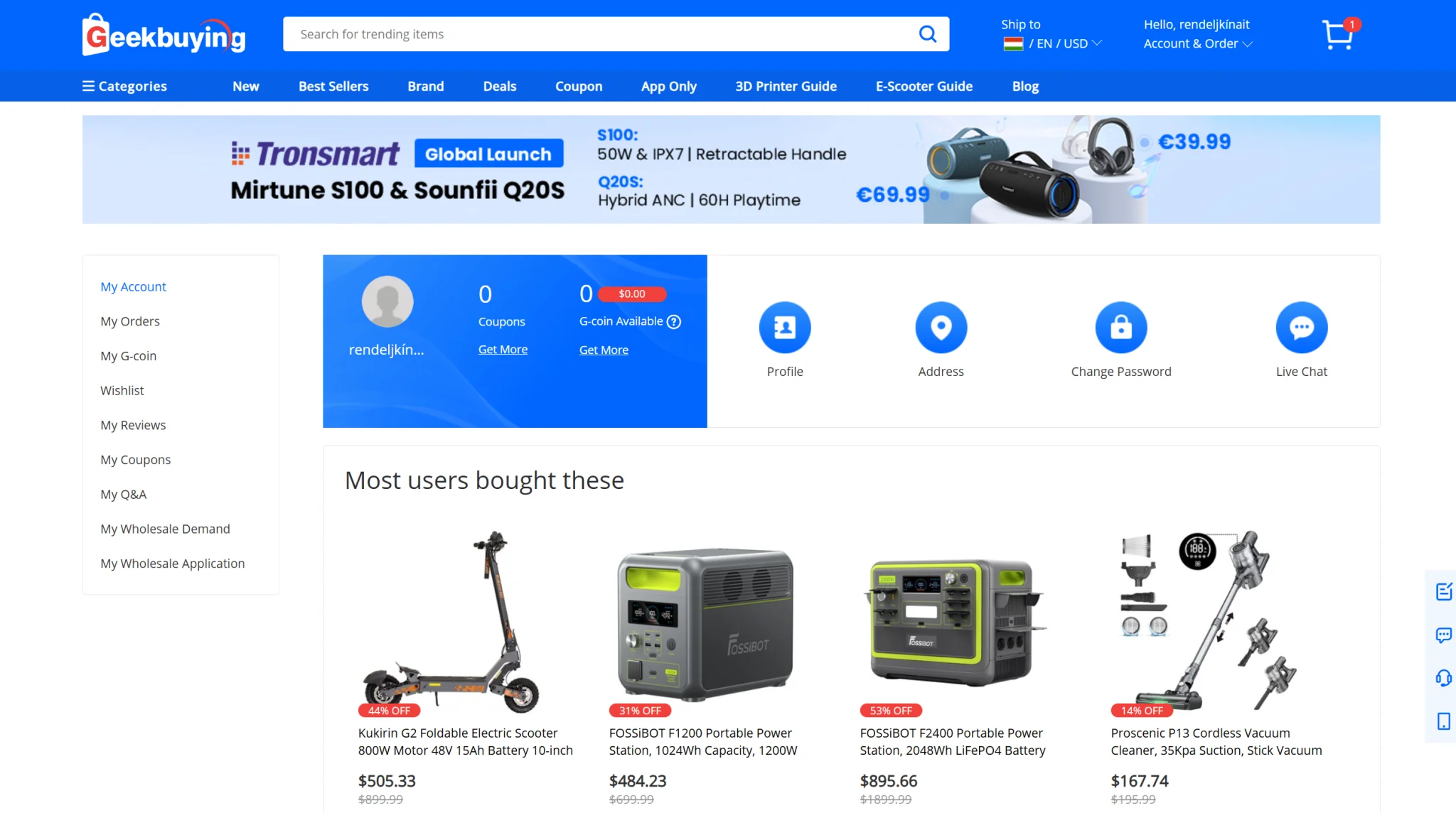Click the G-coin help question mark icon

click(x=674, y=322)
